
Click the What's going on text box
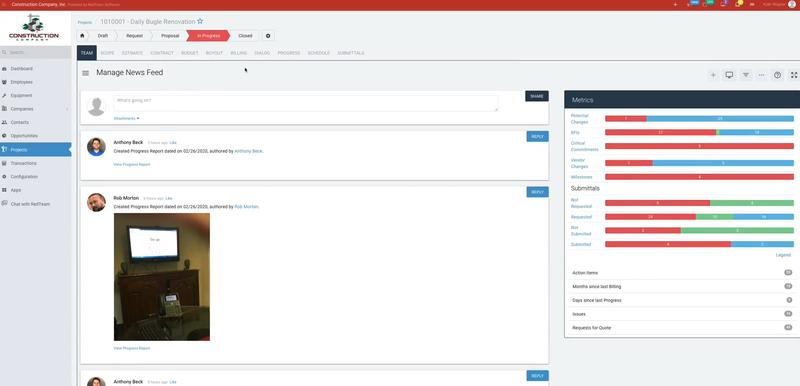[305, 103]
